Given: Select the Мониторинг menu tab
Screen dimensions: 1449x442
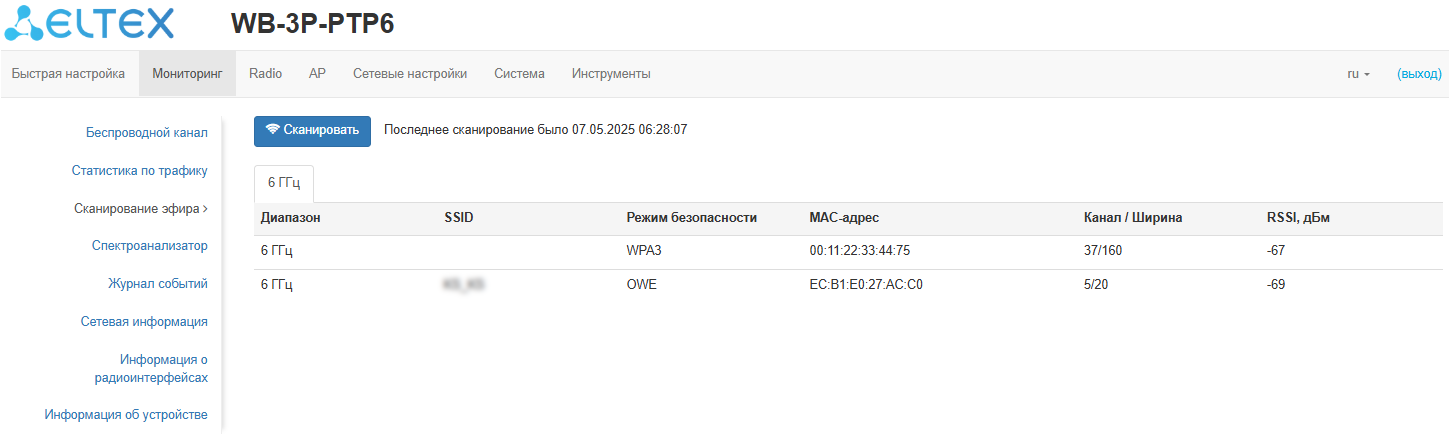Looking at the screenshot, I should coord(187,74).
